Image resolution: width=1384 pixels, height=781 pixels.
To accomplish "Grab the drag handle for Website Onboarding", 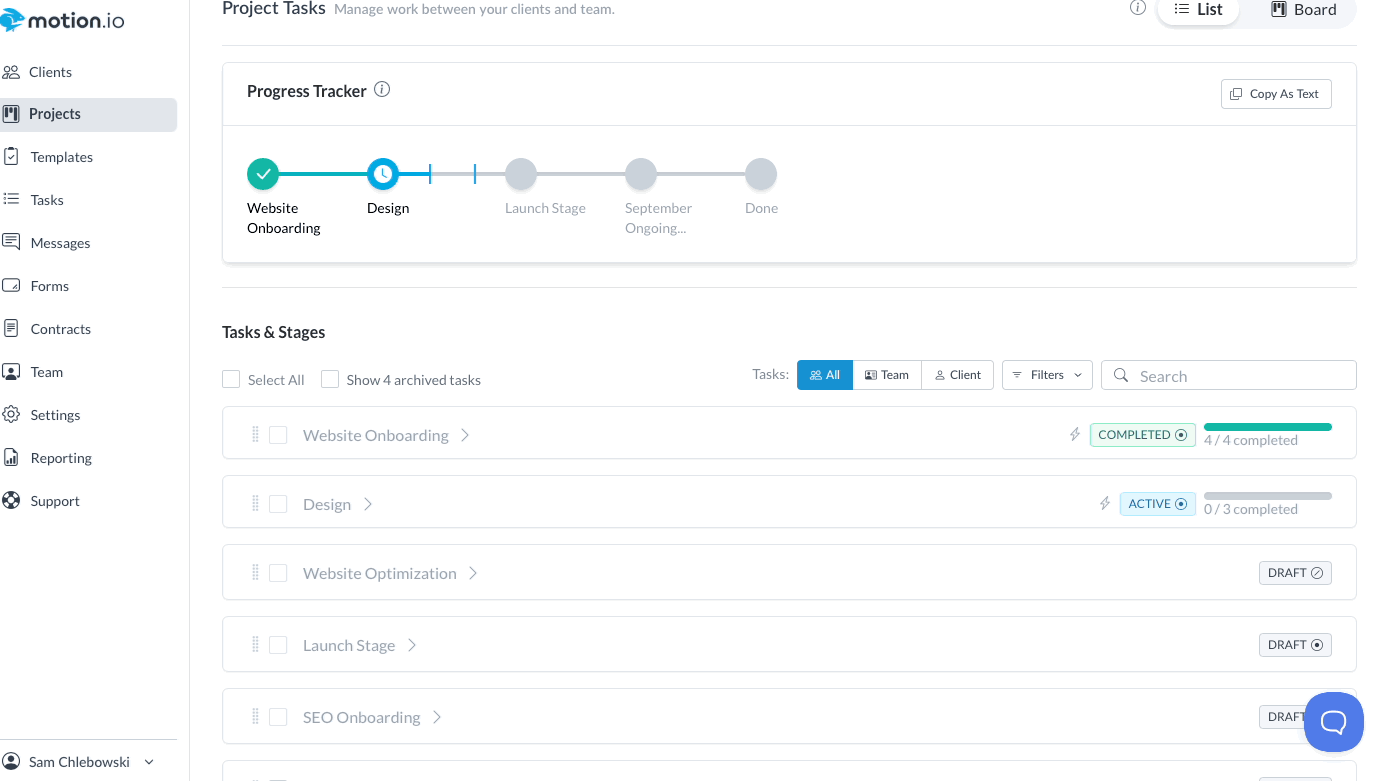I will (255, 435).
